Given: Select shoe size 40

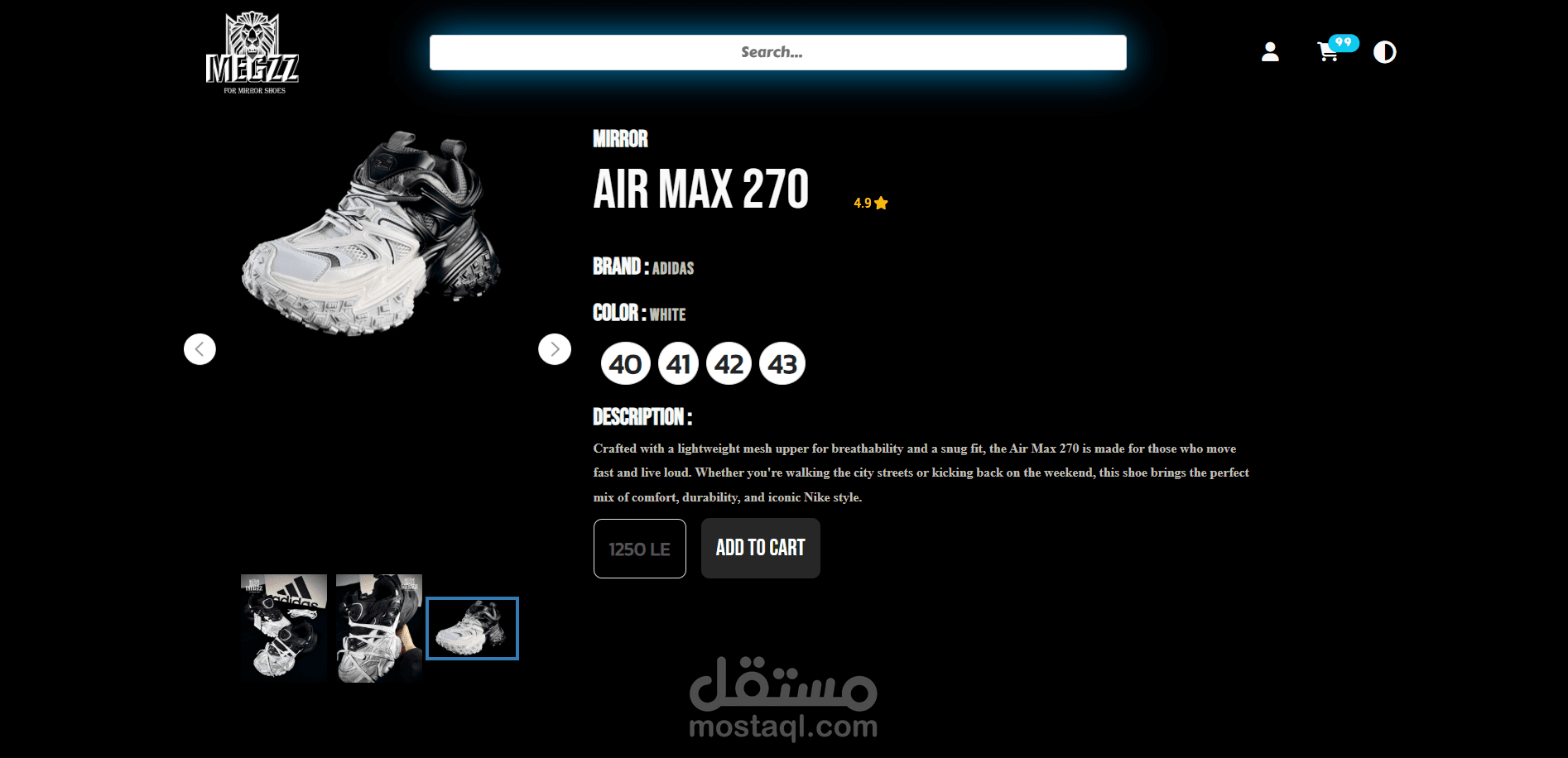Looking at the screenshot, I should (x=626, y=363).
